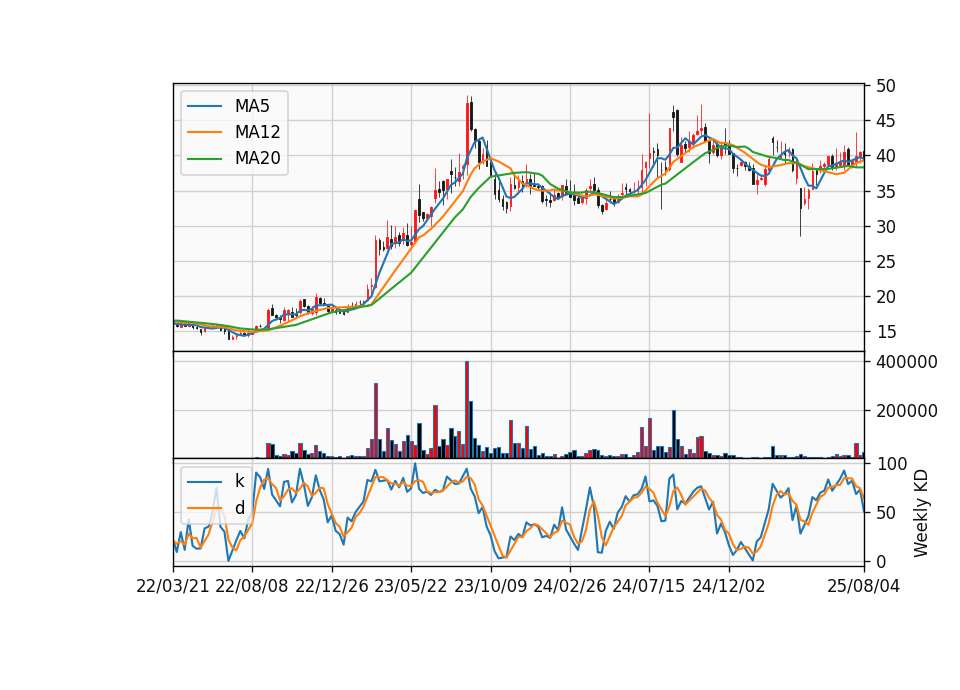This screenshot has height=690, width=960.
Task: Click the 25/08/04 date tick label
Action: pyautogui.click(x=864, y=586)
